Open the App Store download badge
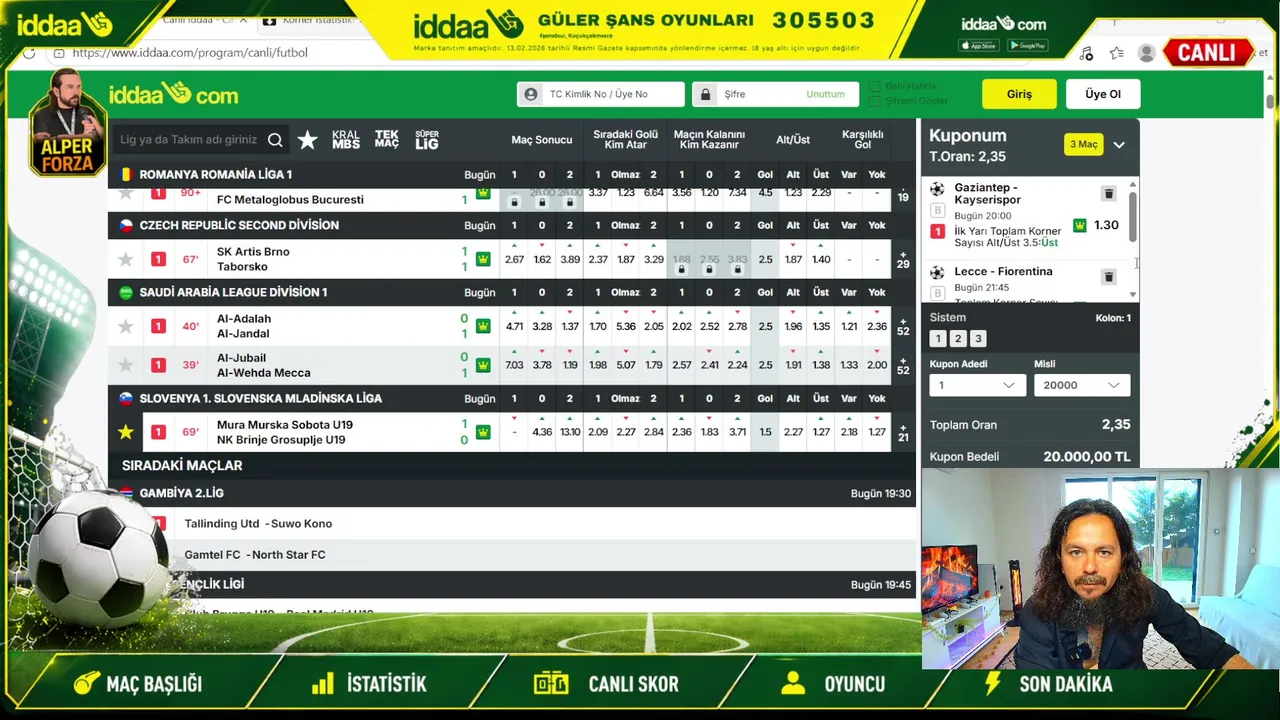Screen dimensions: 1280x720 click(978, 45)
